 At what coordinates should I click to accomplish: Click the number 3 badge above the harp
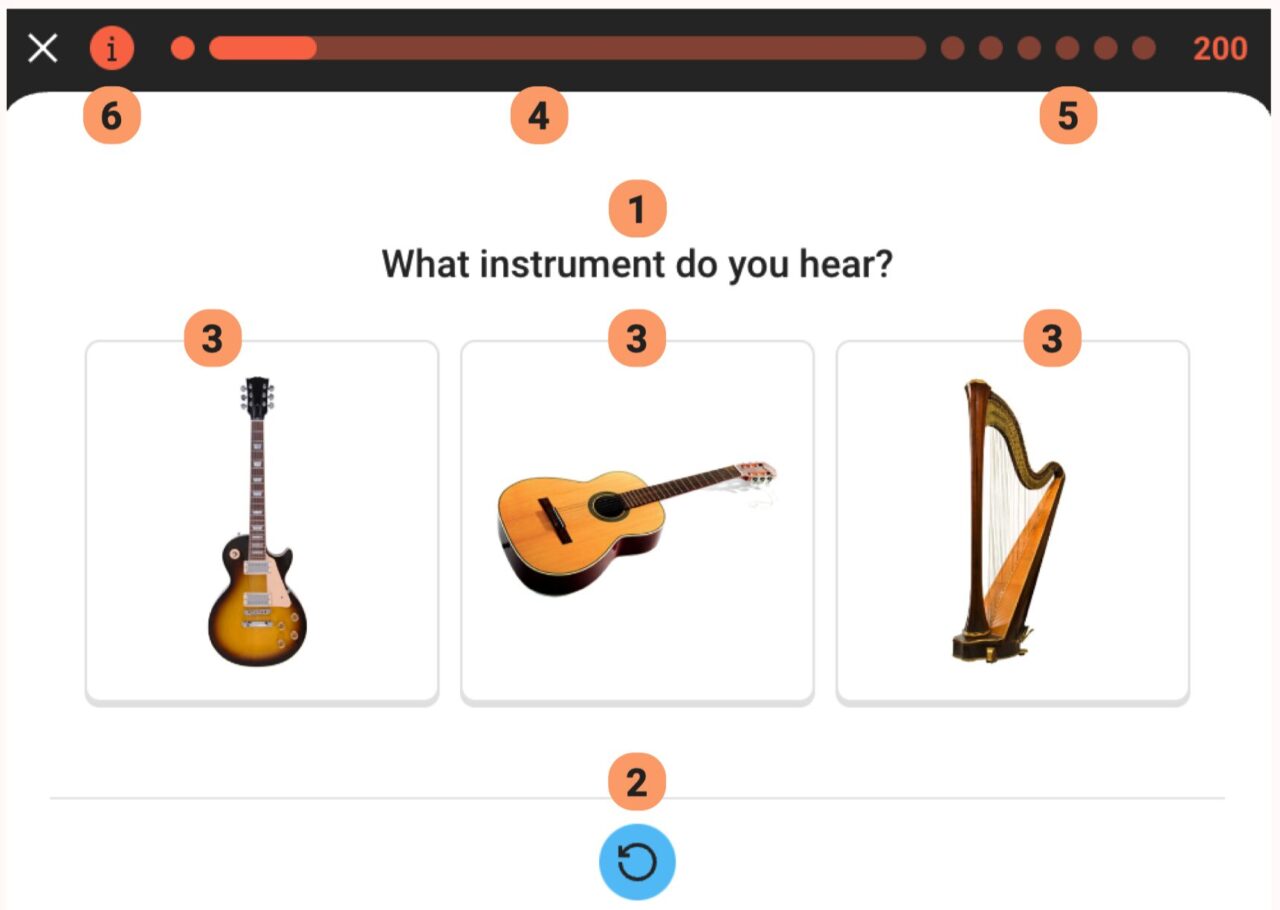[x=1051, y=340]
